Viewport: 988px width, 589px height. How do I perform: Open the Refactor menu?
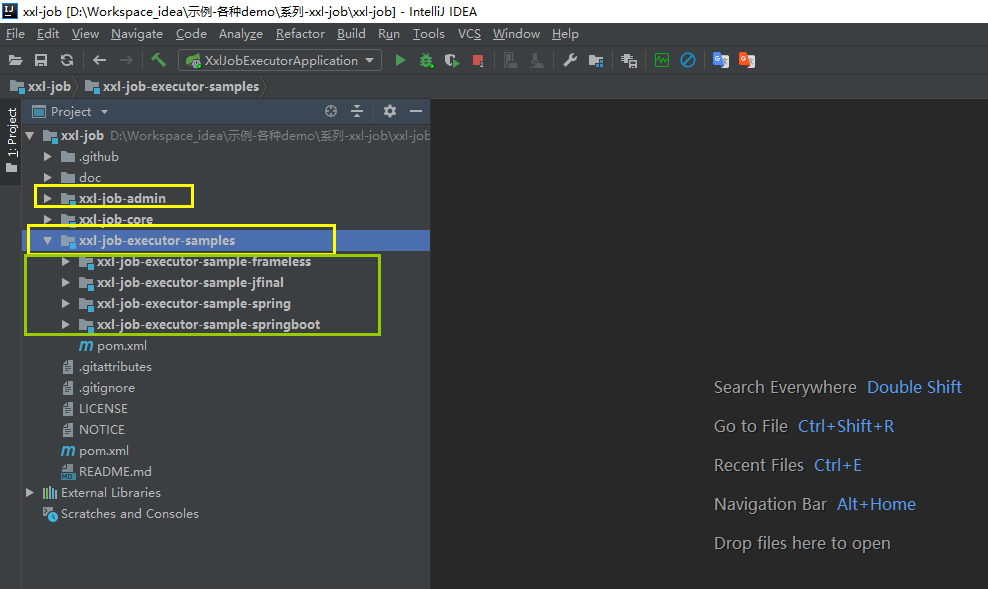[300, 34]
